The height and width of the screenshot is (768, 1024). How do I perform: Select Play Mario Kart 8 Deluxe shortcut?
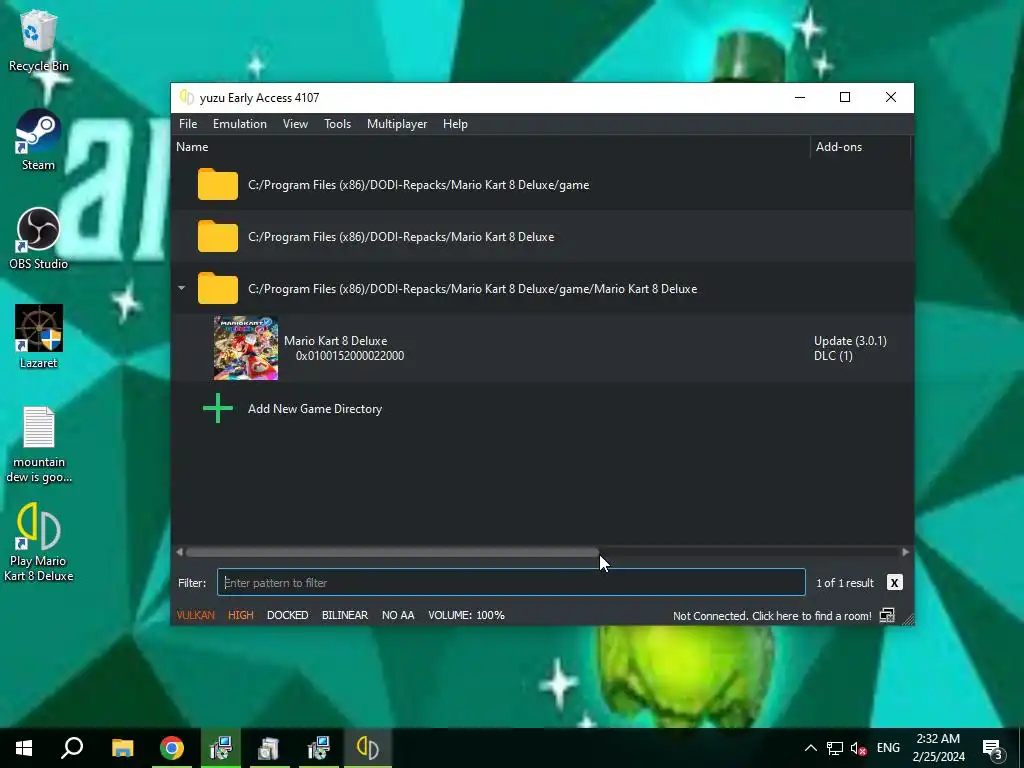tap(39, 542)
